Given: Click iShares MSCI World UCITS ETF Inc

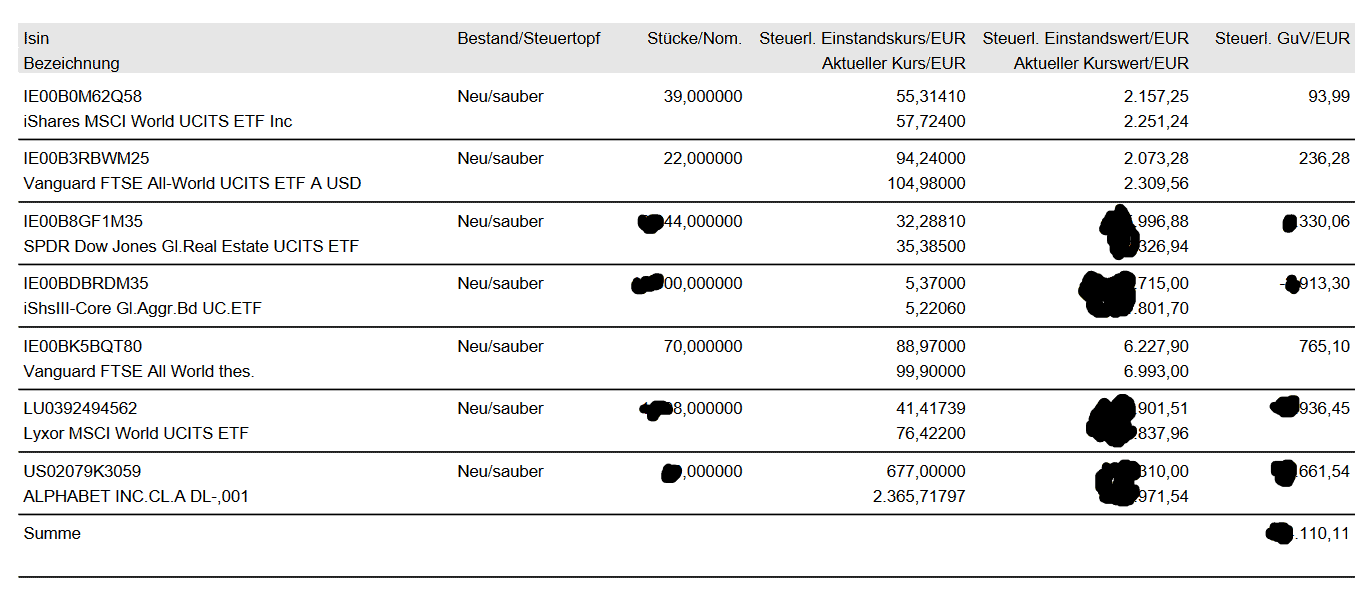Looking at the screenshot, I should [157, 121].
